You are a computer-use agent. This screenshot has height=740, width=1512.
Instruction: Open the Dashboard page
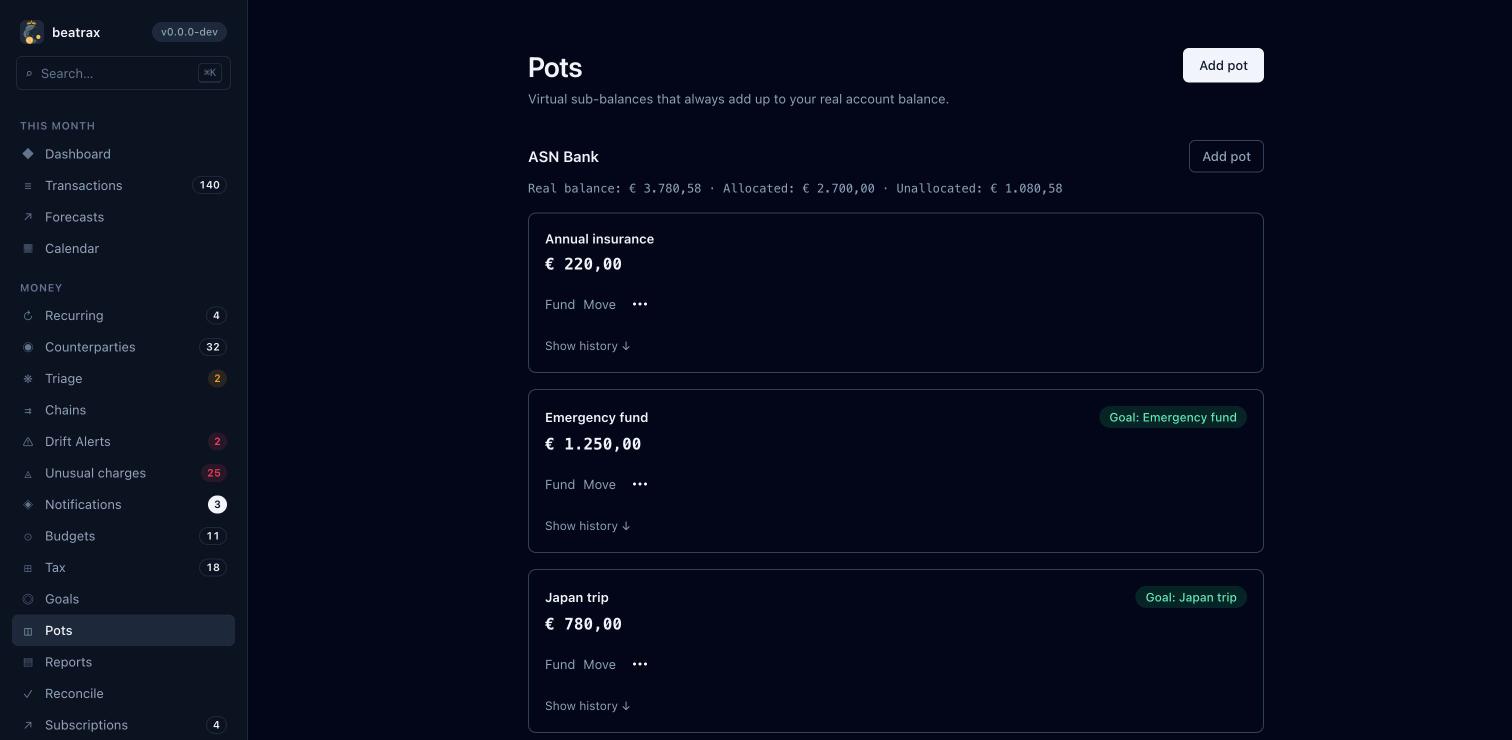point(123,154)
